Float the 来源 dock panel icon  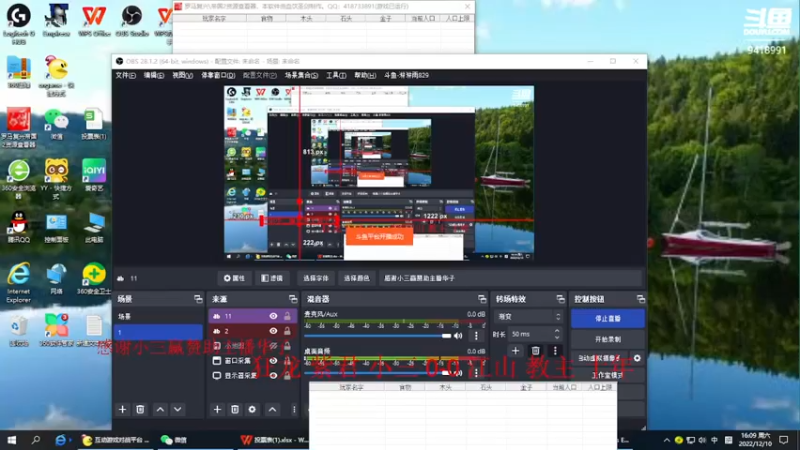point(293,299)
